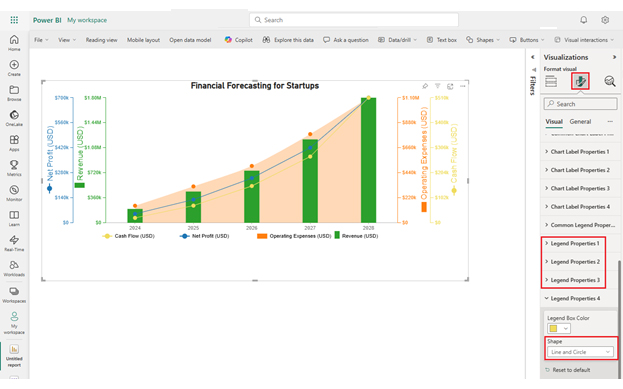Open Learn in left sidebar
The height and width of the screenshot is (389, 623).
(14, 218)
